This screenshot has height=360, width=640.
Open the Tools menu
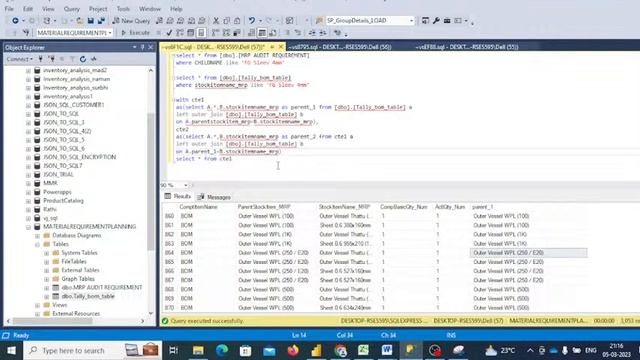coord(123,9)
